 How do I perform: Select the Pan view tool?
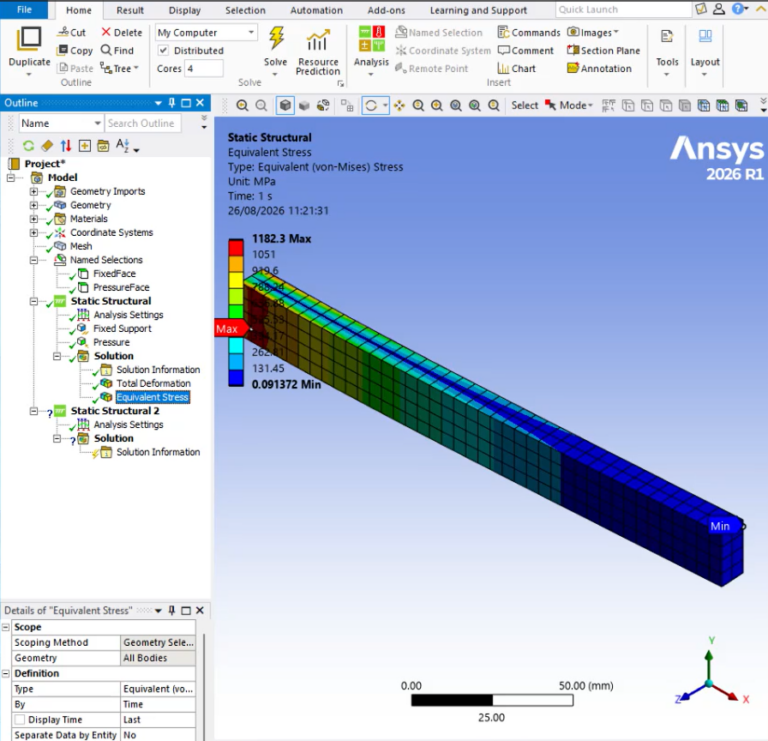coord(399,105)
